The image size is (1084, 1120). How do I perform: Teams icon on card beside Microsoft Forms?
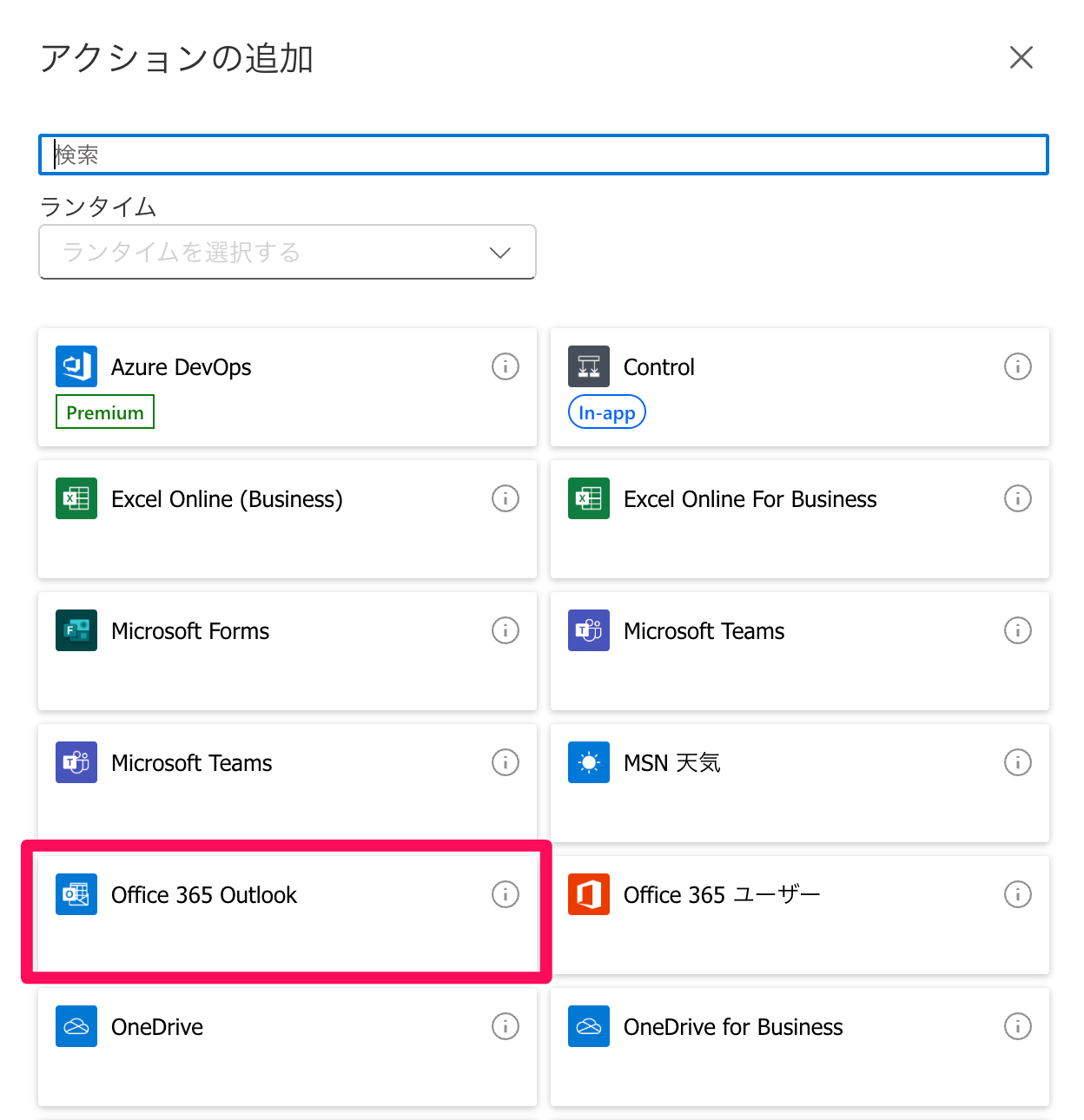pyautogui.click(x=589, y=630)
